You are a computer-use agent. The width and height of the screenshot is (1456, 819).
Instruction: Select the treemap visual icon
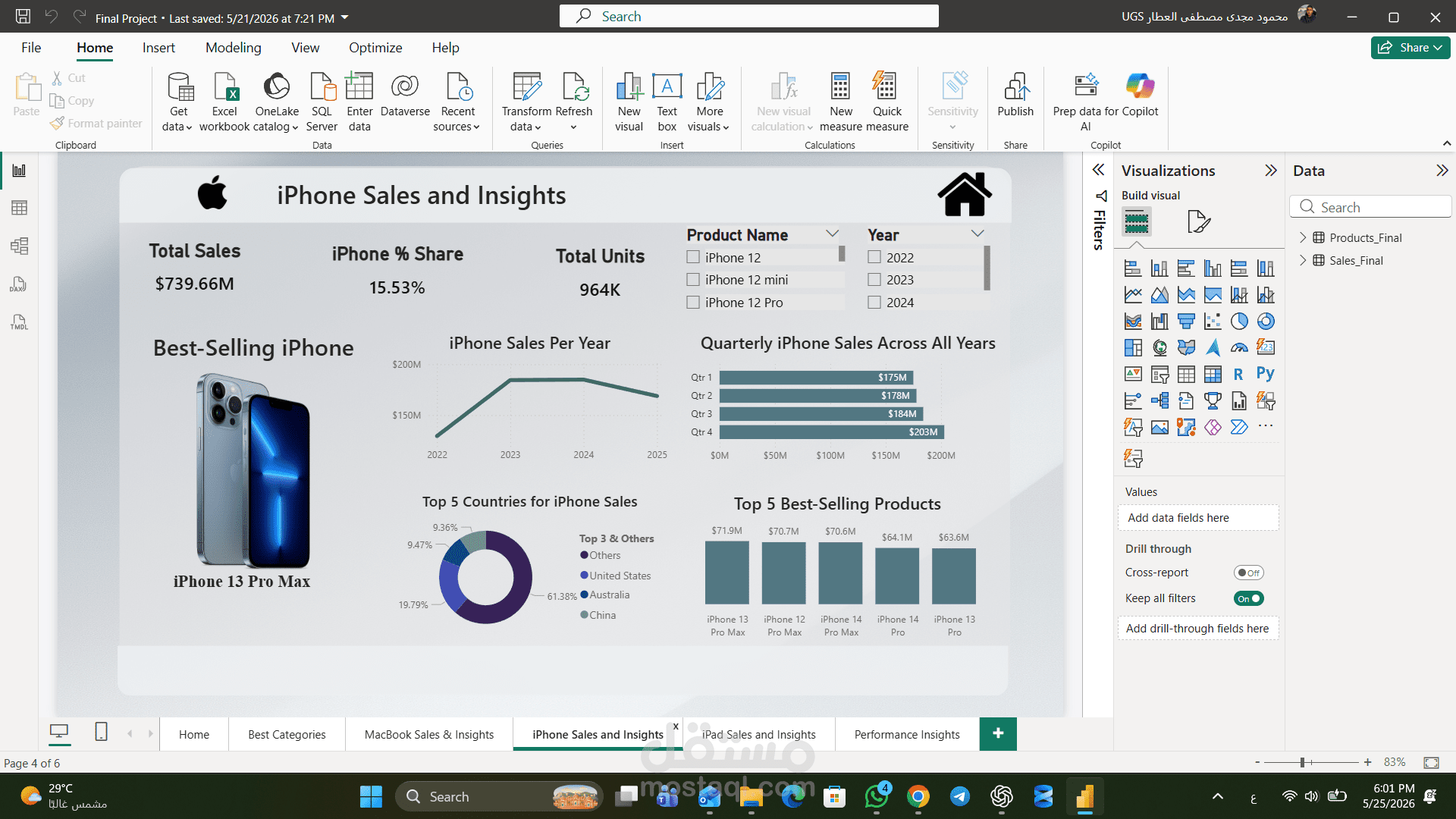1133,347
